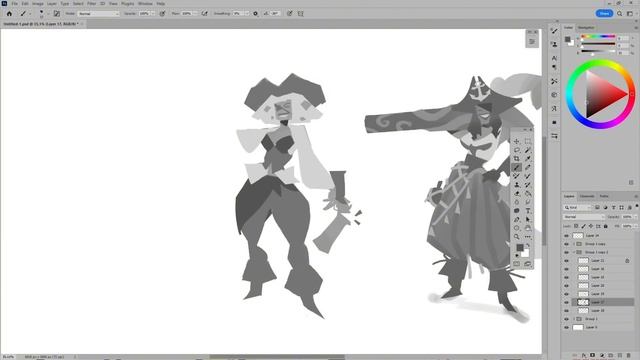Create a new group folder icon
Image resolution: width=640 pixels, height=360 pixels.
coord(611,356)
